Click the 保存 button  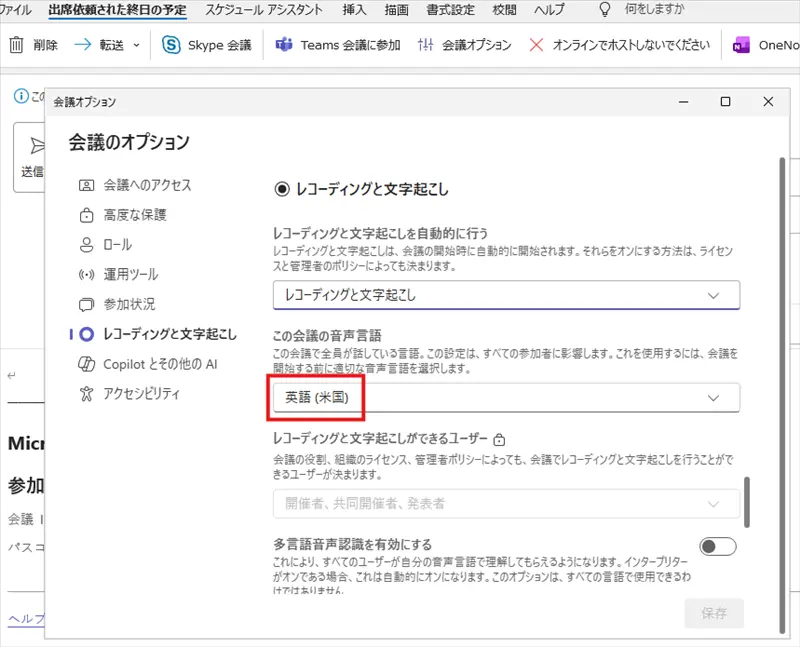click(x=713, y=613)
